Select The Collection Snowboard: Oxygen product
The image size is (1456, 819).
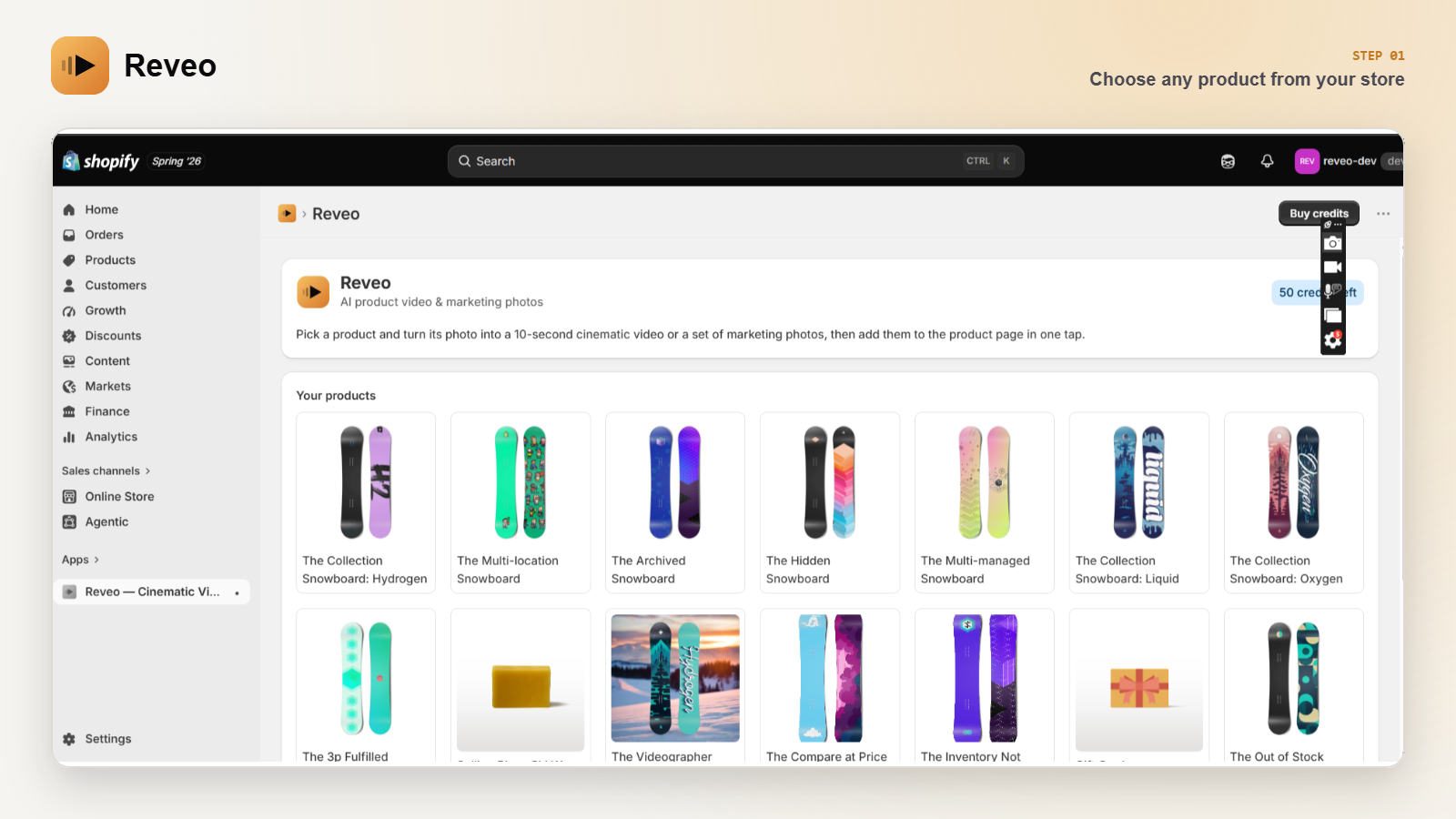1294,502
